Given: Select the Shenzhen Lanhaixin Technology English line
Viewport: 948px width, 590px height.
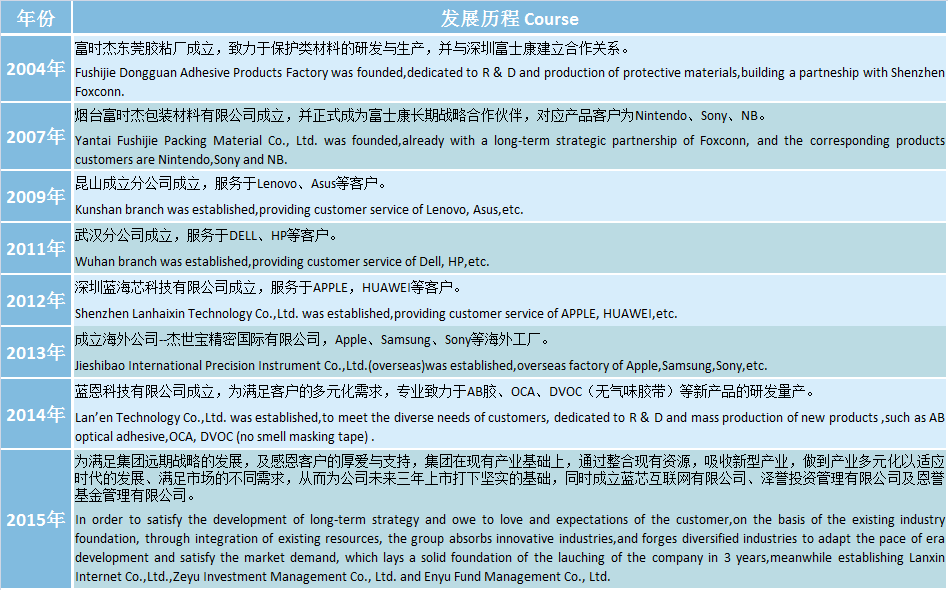Looking at the screenshot, I should [376, 314].
